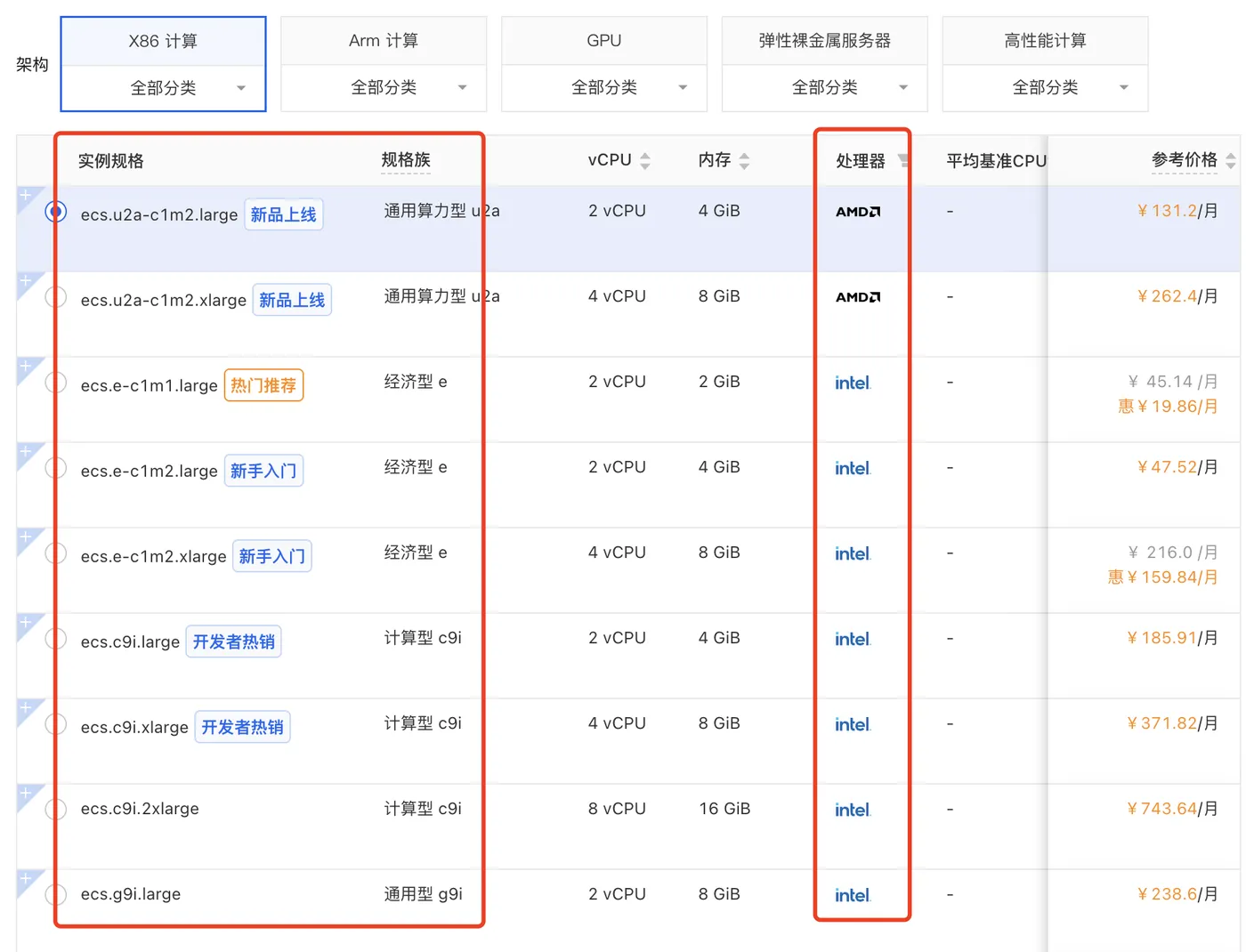Click the Intel logo in ecs.e-c1m2.xlarge row
Image resolution: width=1246 pixels, height=952 pixels.
pyautogui.click(x=853, y=553)
